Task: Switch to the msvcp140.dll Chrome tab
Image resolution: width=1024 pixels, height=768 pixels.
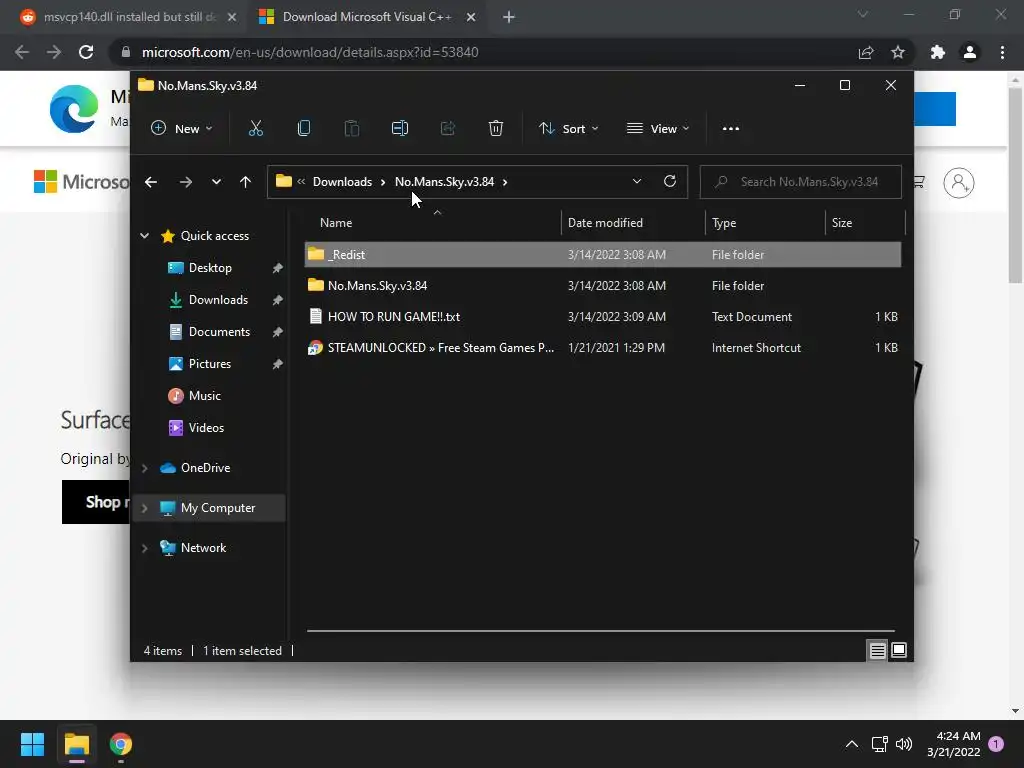Action: tap(128, 17)
